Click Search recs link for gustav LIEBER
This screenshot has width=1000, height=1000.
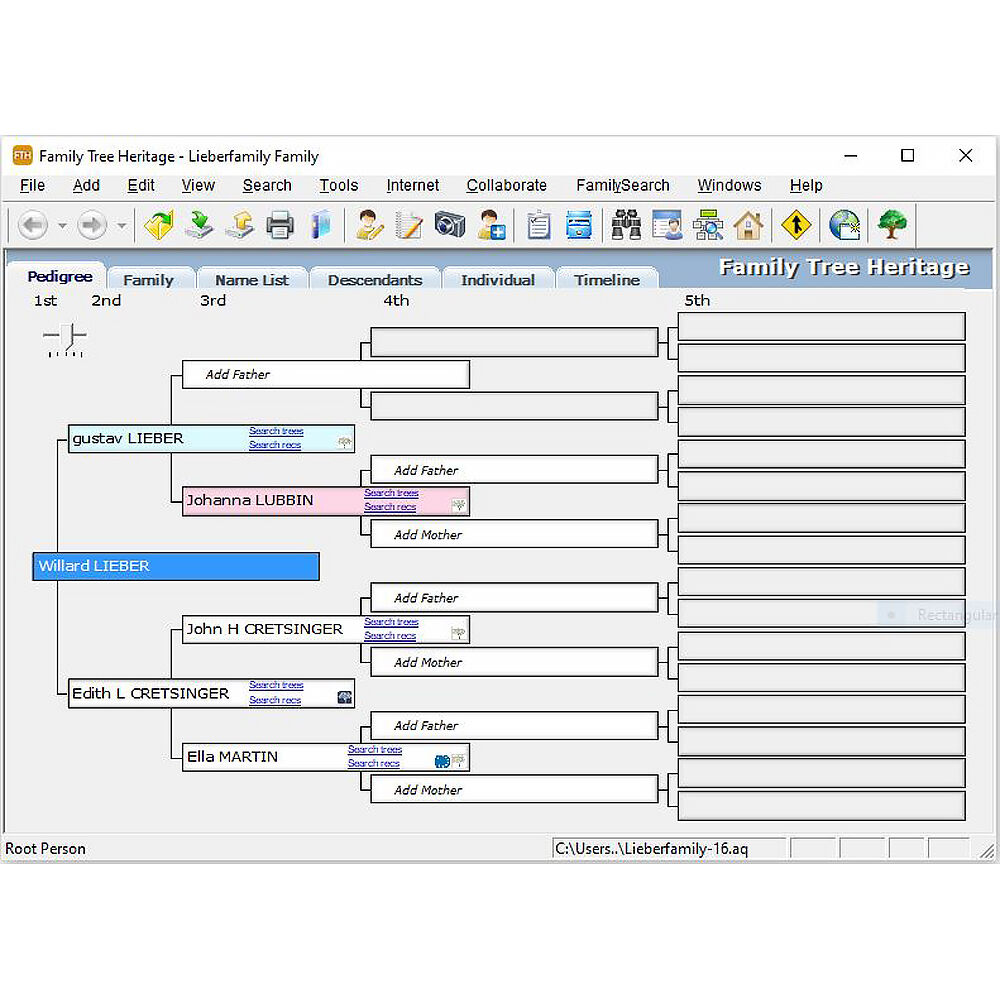coord(275,445)
